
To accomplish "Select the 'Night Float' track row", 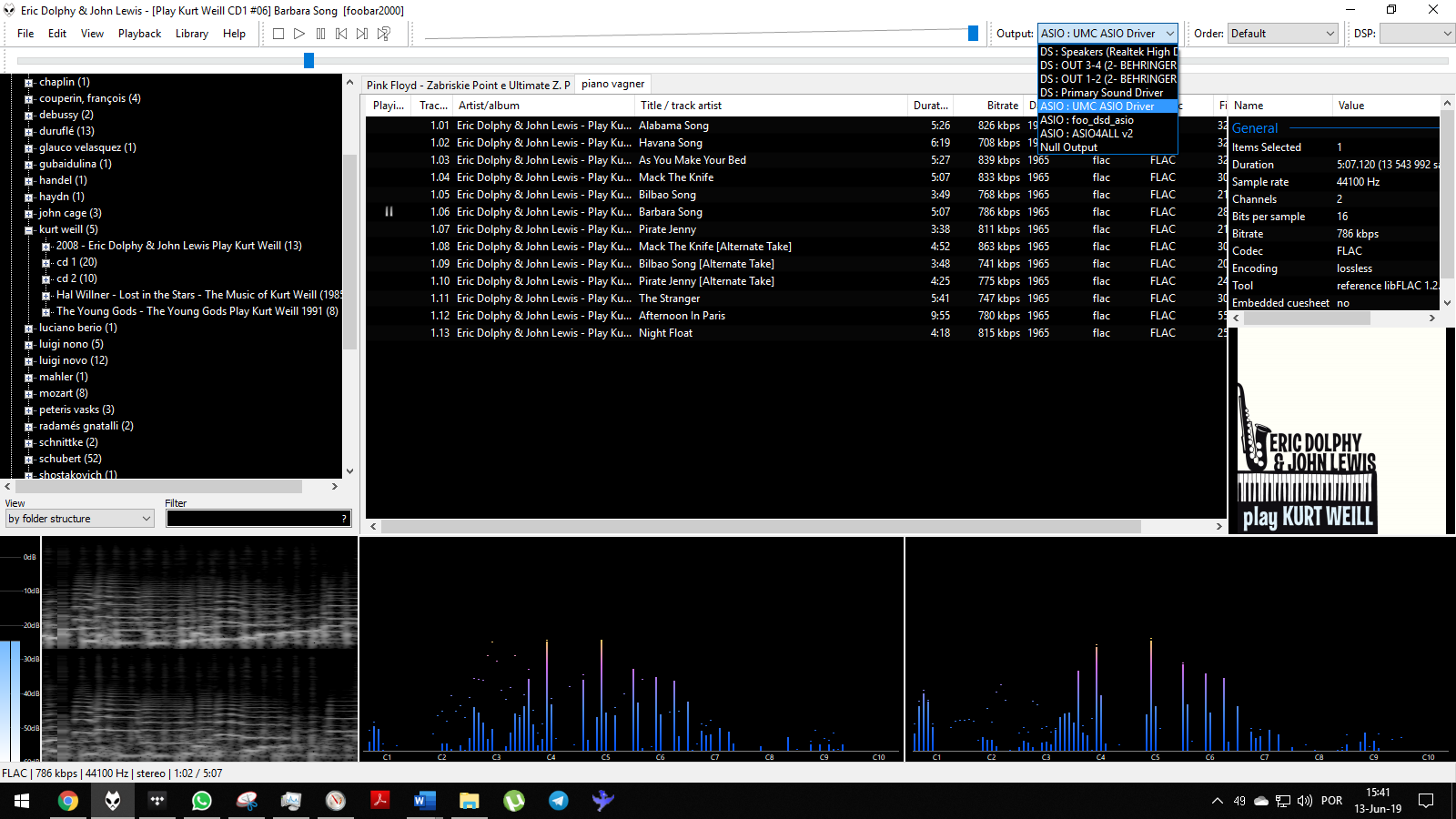I will [x=796, y=333].
